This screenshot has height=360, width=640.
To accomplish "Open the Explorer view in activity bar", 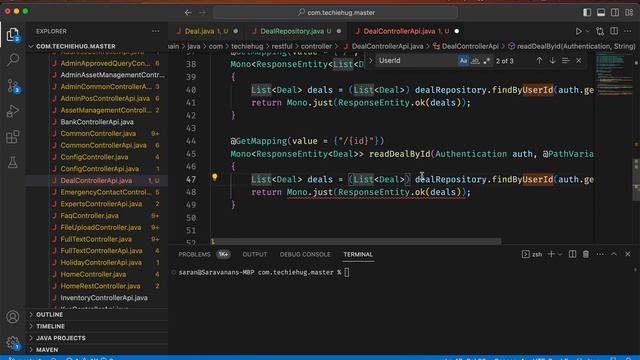I will [x=13, y=34].
